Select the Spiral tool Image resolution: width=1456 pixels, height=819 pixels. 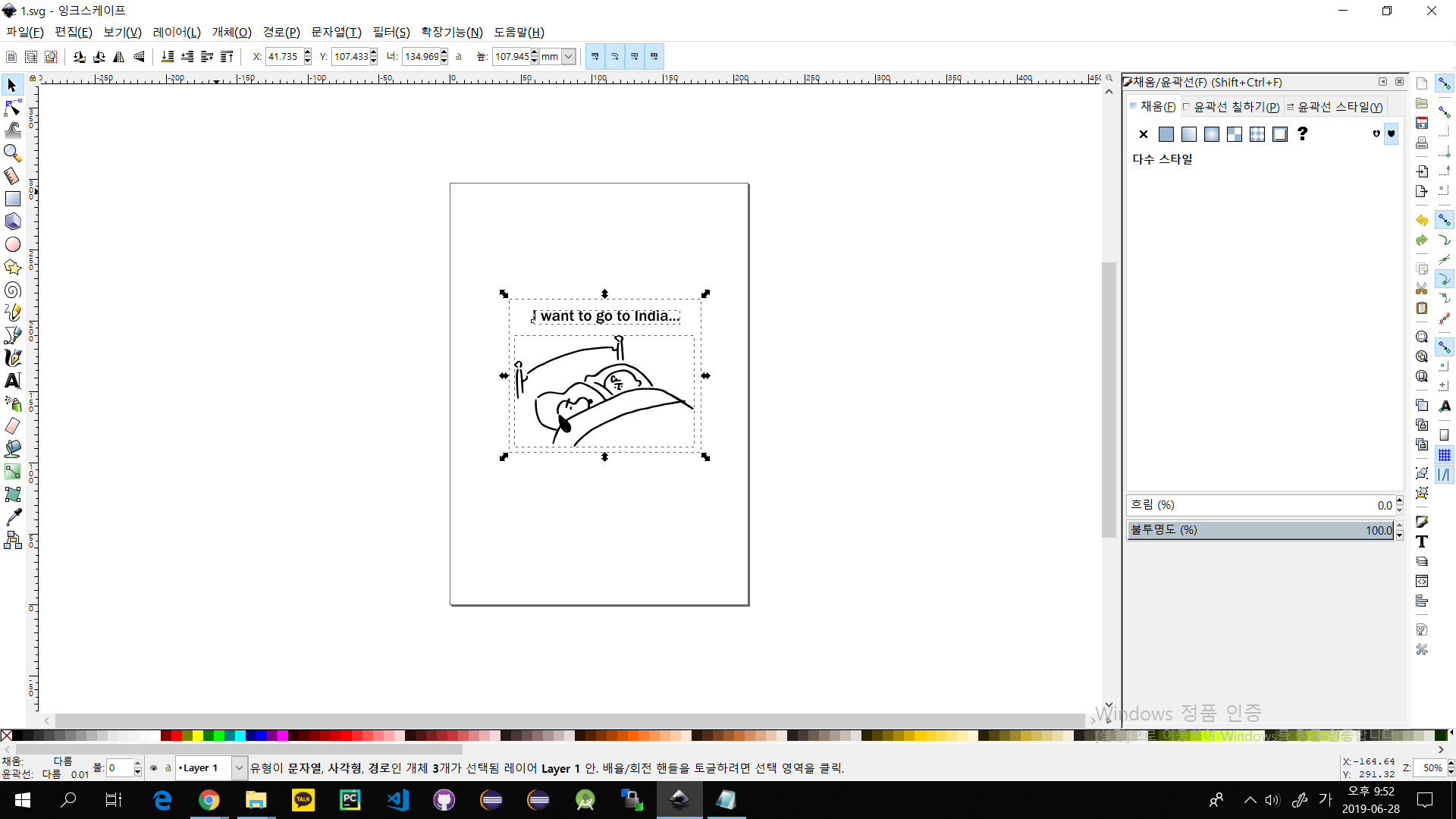[x=13, y=290]
